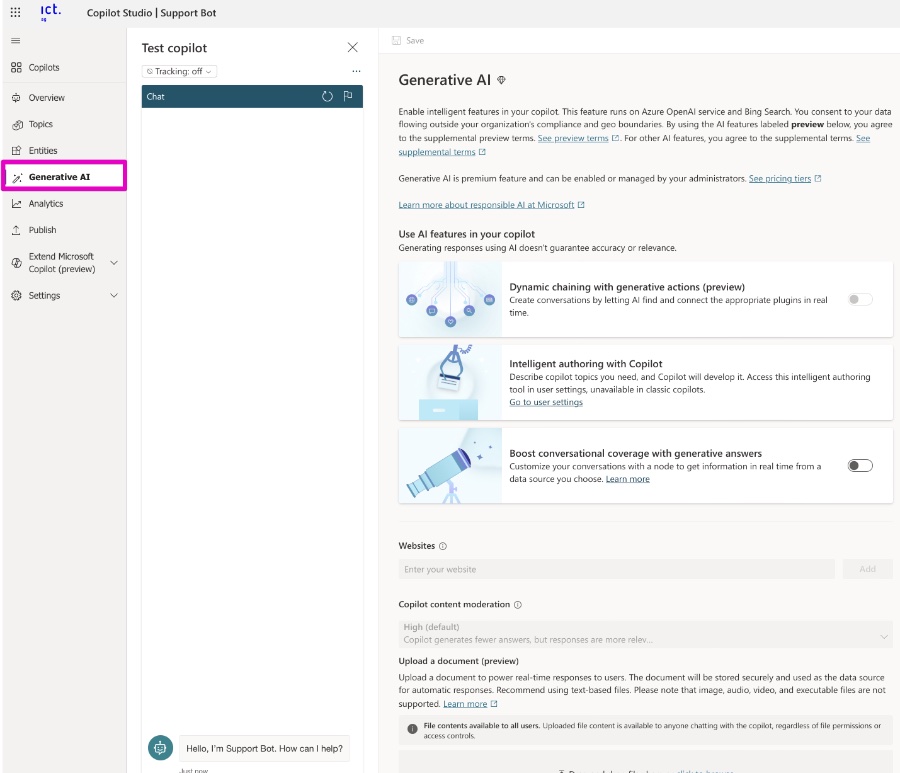
Task: Open the content moderation High (default) dropdown
Action: click(645, 634)
